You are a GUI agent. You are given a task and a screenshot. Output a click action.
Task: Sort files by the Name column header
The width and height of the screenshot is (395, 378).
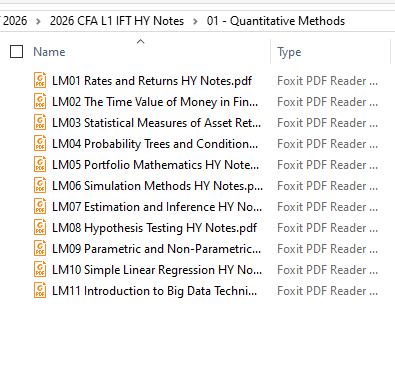(49, 52)
